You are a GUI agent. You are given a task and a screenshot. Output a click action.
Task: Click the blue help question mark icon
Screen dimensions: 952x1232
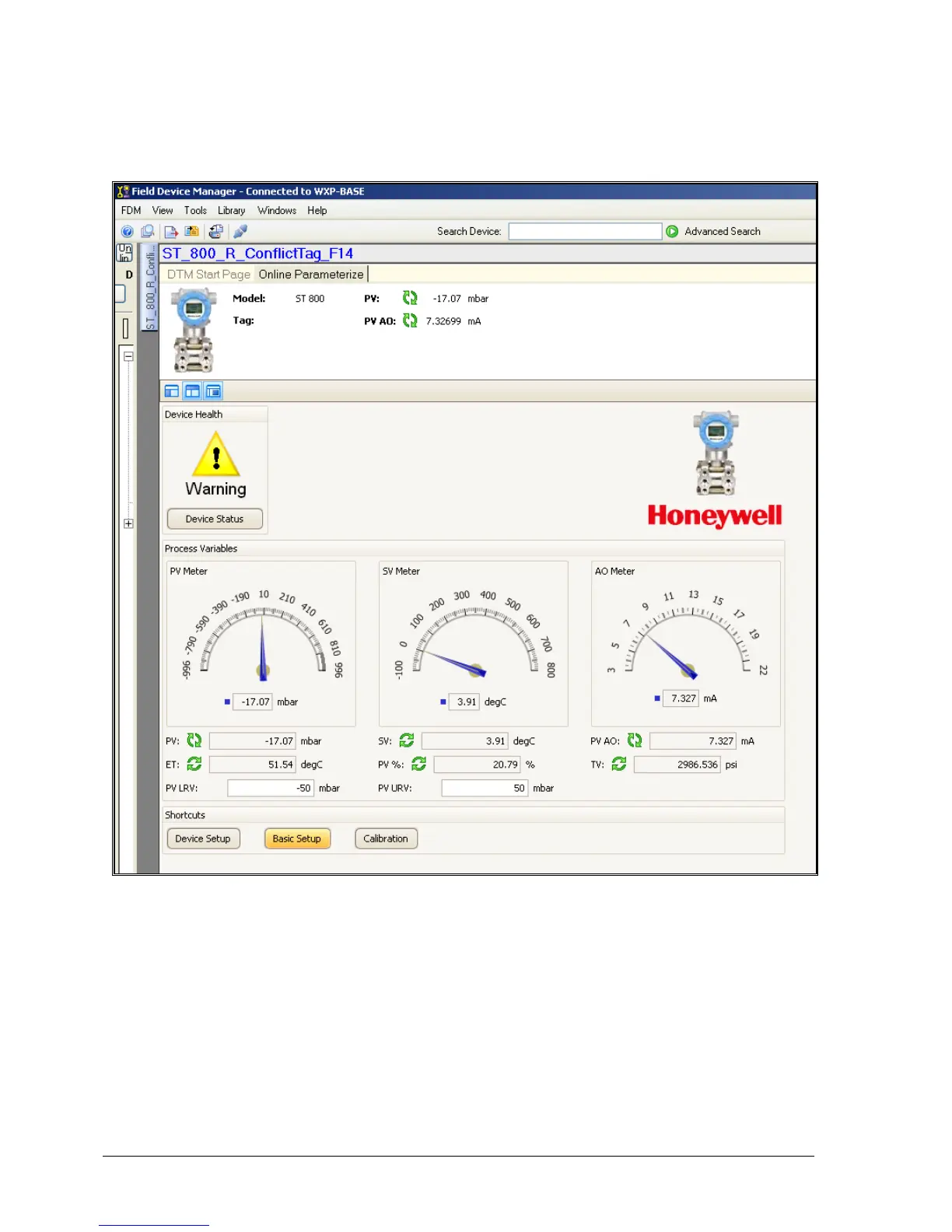click(127, 232)
